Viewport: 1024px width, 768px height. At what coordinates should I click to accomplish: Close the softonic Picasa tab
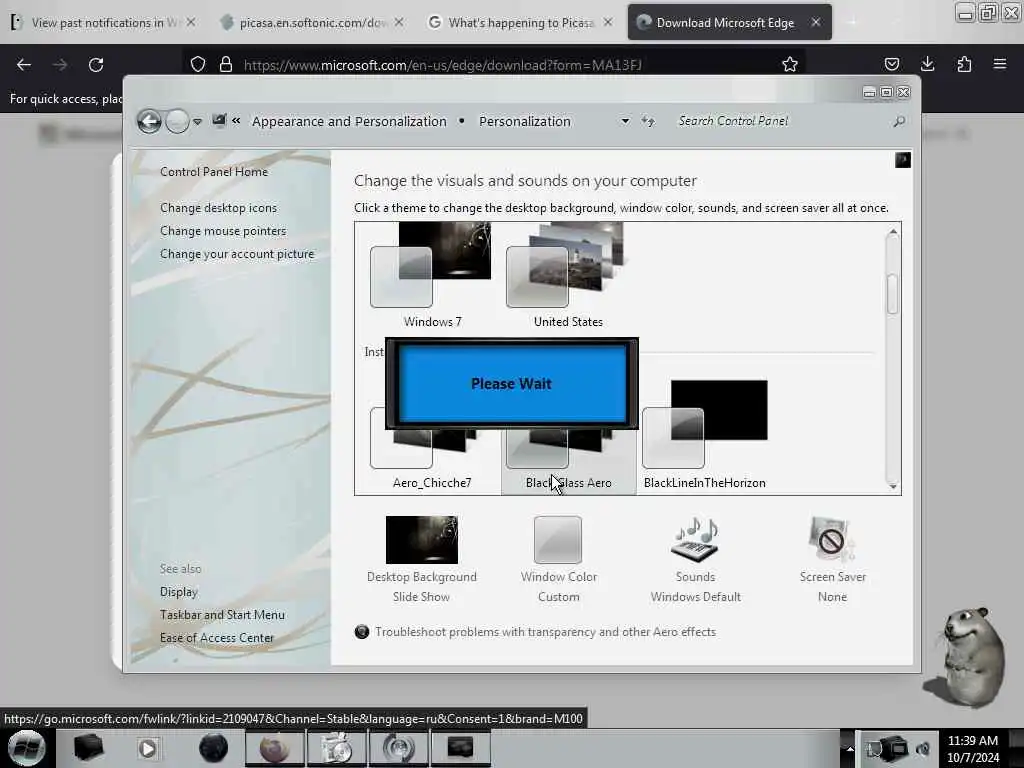point(399,22)
